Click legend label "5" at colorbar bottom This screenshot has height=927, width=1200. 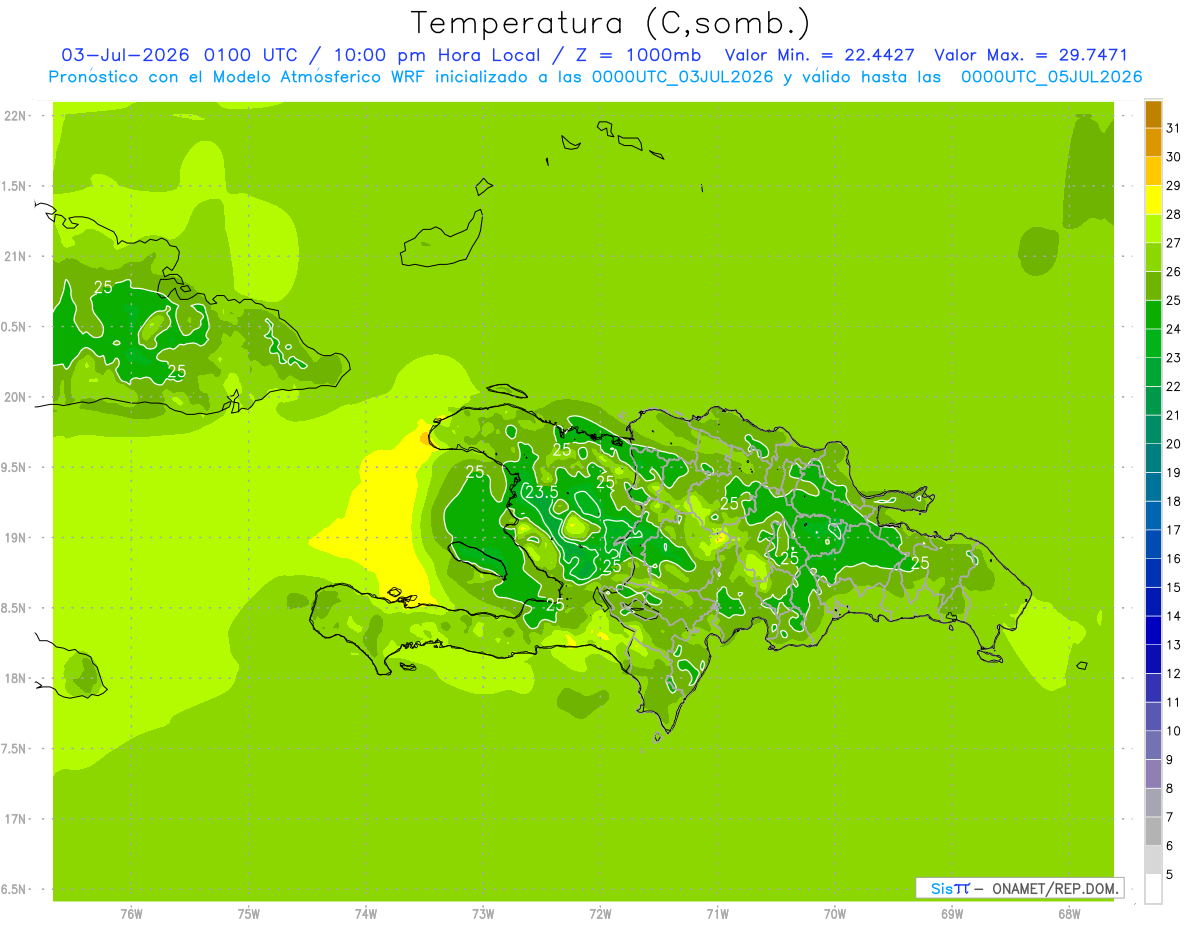[1170, 875]
